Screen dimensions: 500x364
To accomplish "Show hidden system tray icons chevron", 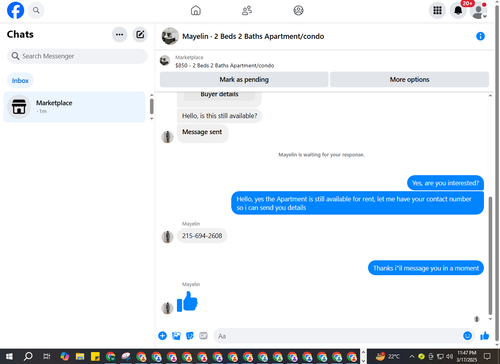I will 412,356.
